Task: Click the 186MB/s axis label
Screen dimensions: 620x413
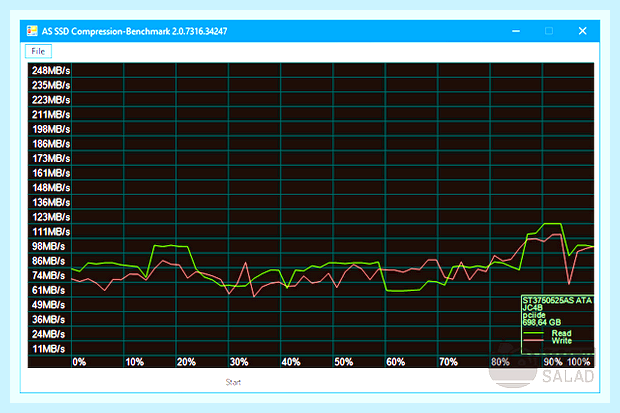Action: pyautogui.click(x=51, y=144)
